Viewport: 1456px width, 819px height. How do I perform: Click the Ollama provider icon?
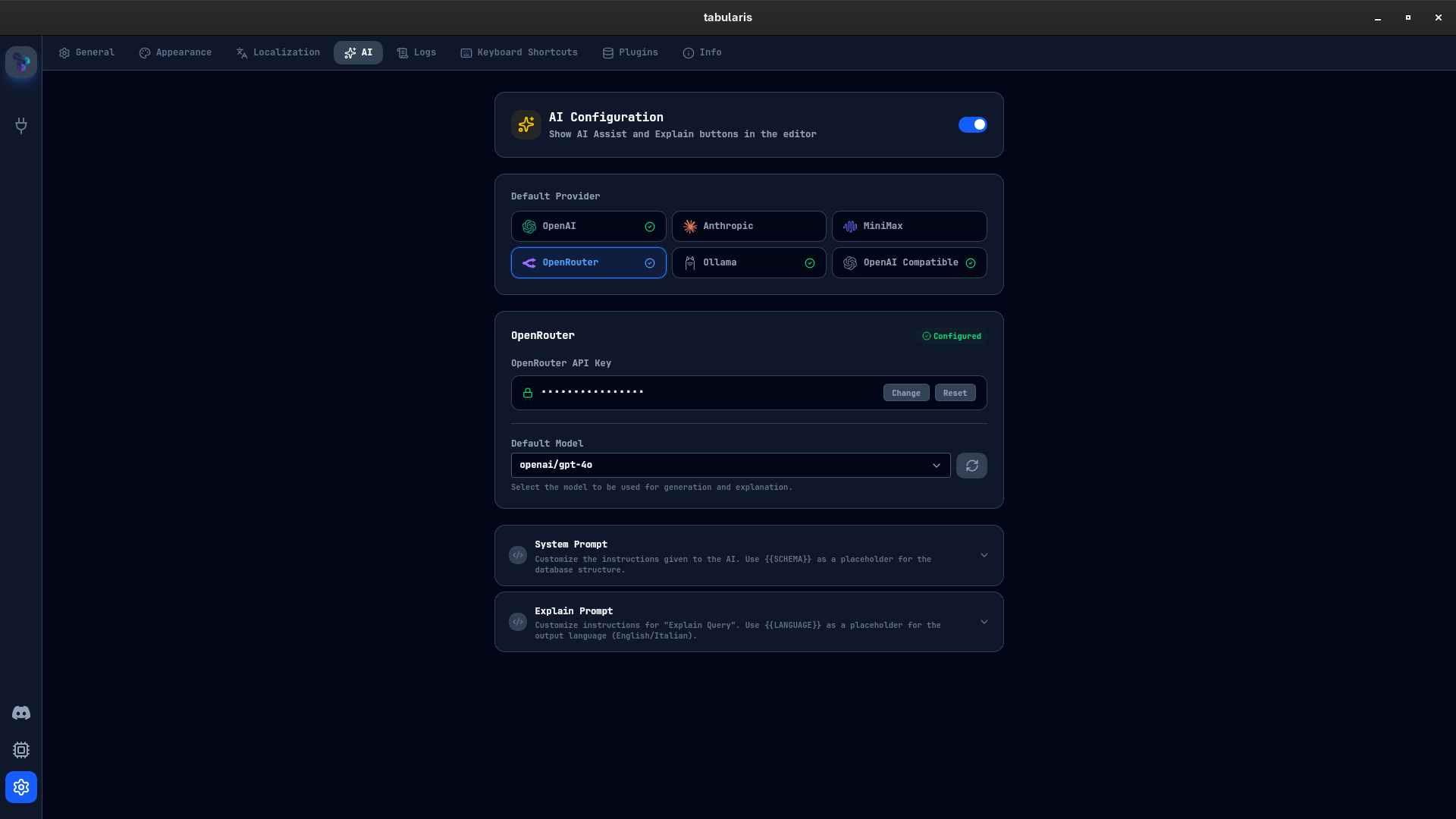tap(690, 262)
